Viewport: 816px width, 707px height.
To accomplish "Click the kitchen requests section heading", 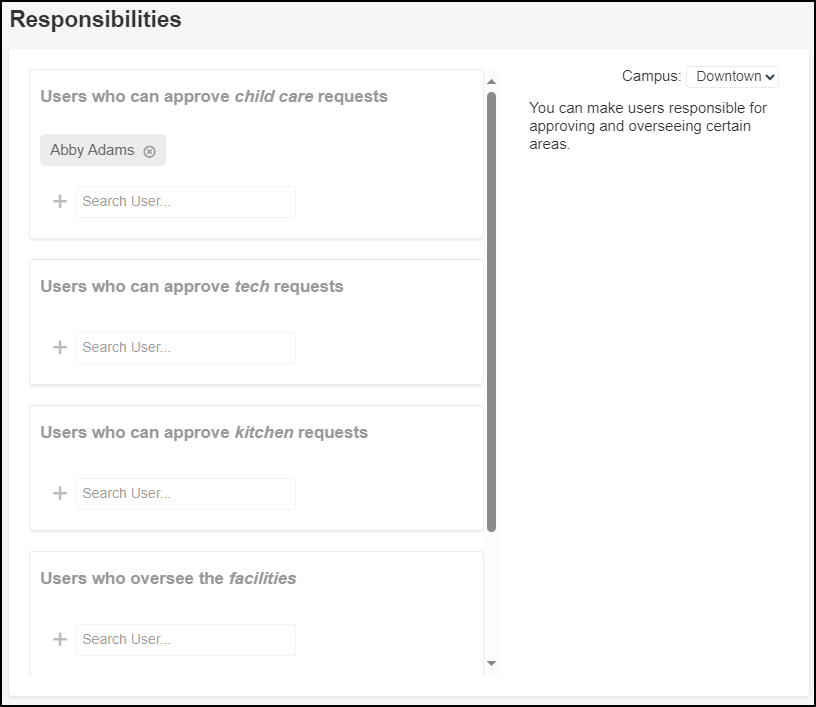I will pyautogui.click(x=204, y=433).
